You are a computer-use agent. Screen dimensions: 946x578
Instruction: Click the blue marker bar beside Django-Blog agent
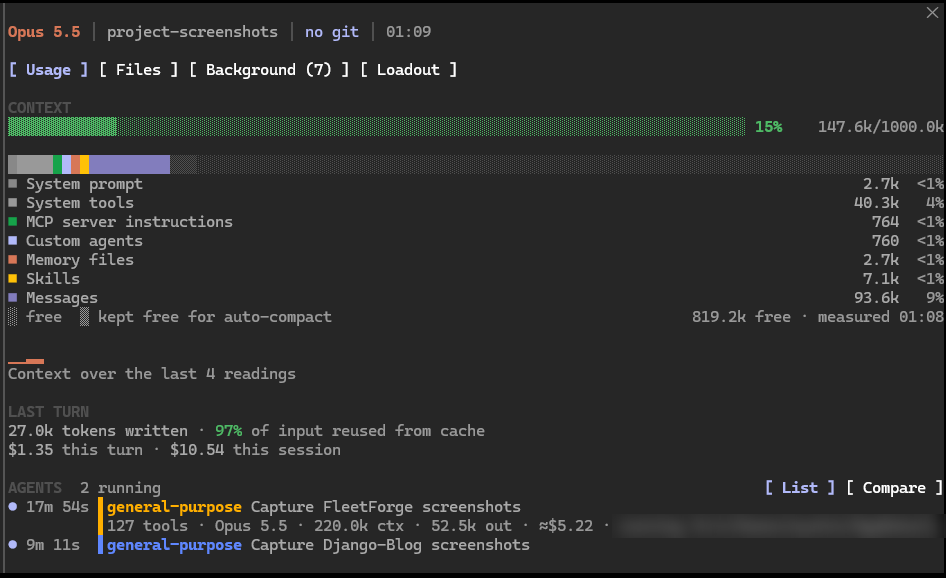(100, 545)
